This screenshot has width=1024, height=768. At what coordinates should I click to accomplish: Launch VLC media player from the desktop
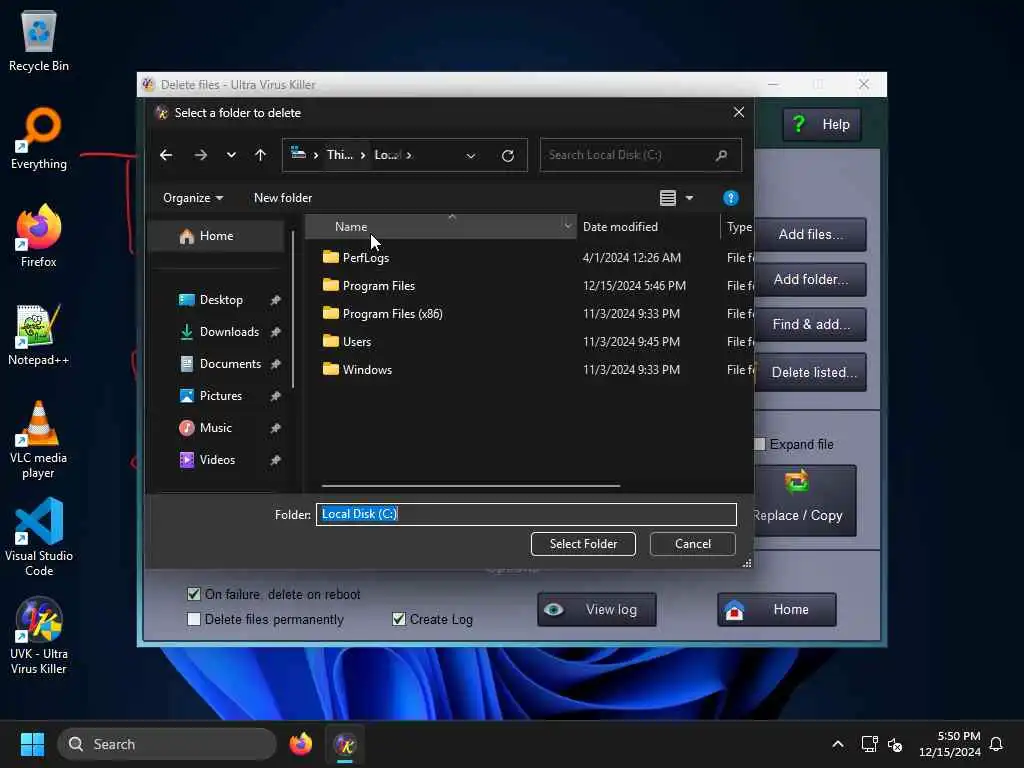pyautogui.click(x=39, y=439)
